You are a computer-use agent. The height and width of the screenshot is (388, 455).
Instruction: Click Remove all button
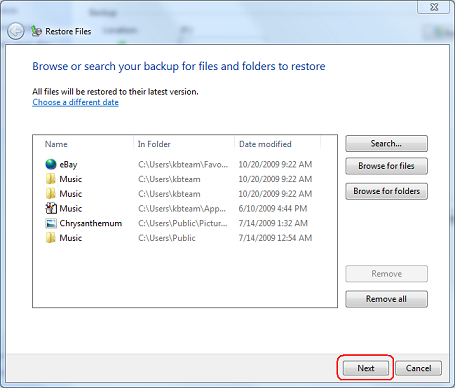[x=386, y=299]
